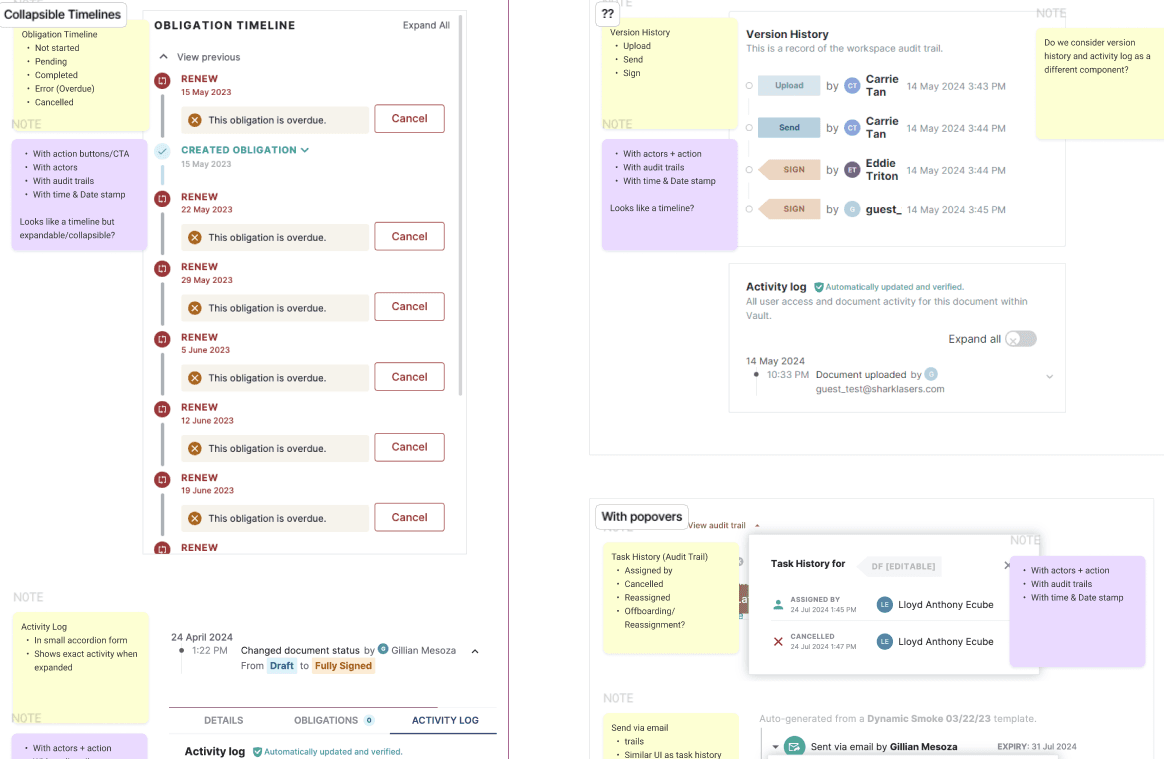Close the Task History popover
Viewport: 1164px width, 759px height.
click(x=1007, y=565)
